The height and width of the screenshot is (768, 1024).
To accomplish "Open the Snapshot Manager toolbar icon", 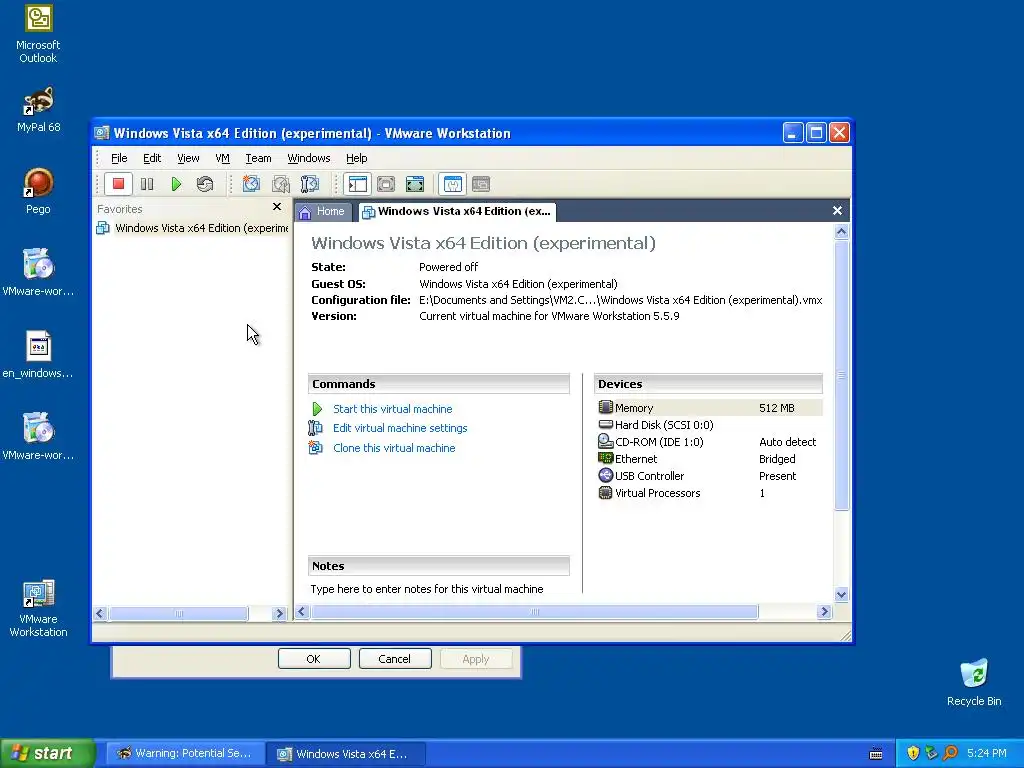I will 310,184.
